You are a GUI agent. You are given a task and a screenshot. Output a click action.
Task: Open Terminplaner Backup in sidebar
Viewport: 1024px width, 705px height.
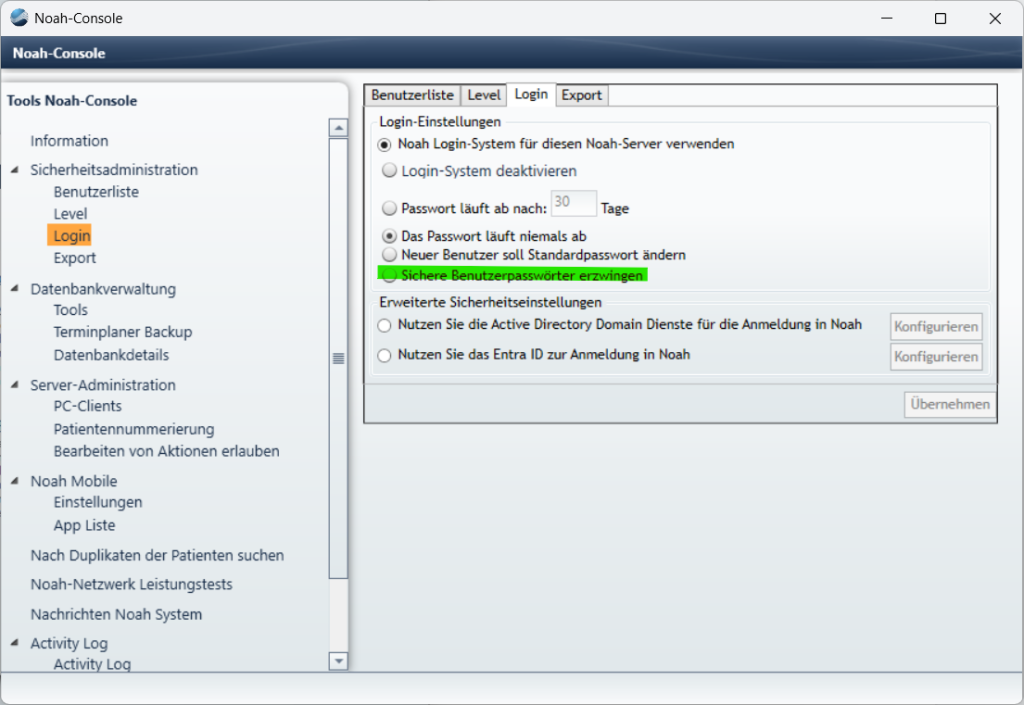tap(123, 332)
